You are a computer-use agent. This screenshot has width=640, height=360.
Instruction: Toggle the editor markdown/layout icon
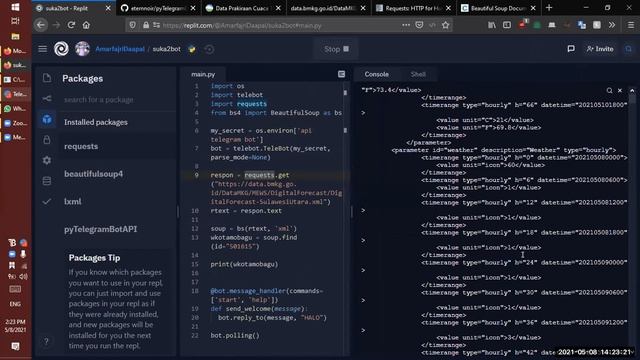point(341,74)
